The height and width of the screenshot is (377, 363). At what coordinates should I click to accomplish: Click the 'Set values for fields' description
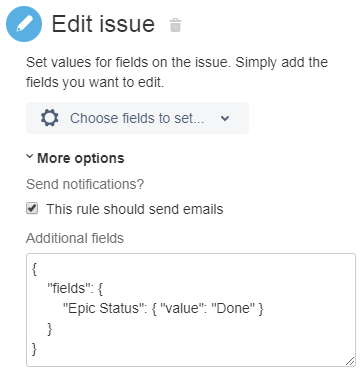pyautogui.click(x=177, y=72)
